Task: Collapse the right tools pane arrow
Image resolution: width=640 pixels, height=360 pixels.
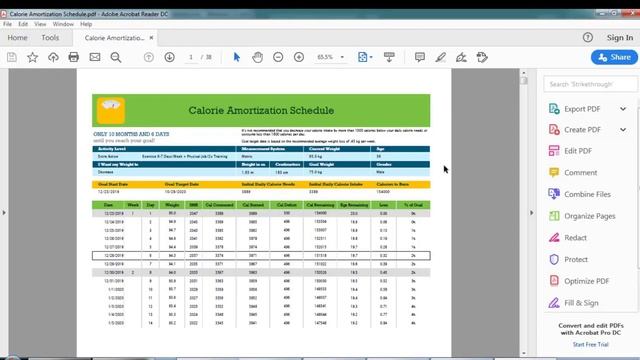Action: click(x=531, y=213)
